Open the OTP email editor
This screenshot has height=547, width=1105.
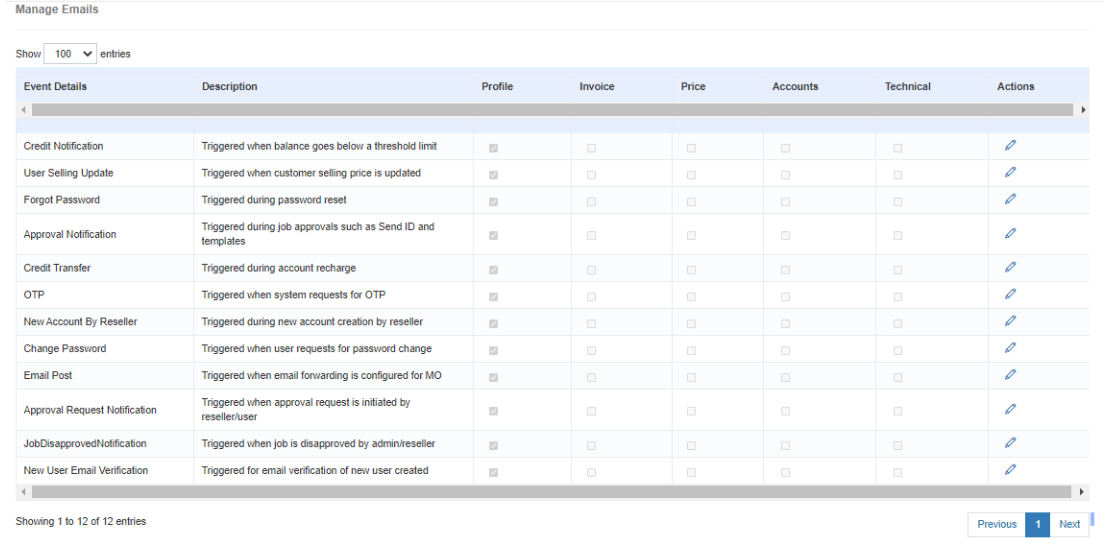(x=1010, y=295)
